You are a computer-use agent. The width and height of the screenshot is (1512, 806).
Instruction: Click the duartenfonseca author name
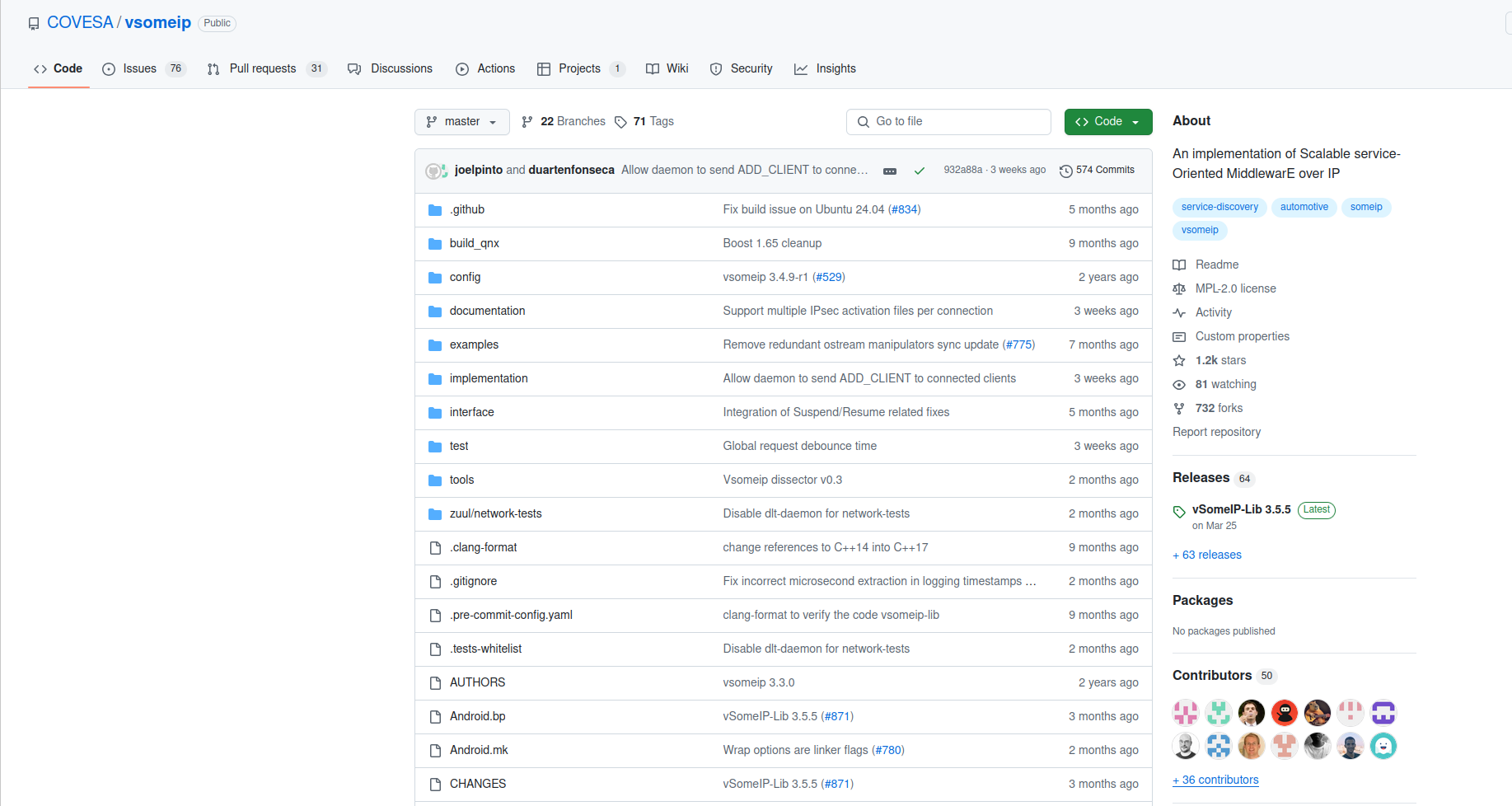pos(571,171)
